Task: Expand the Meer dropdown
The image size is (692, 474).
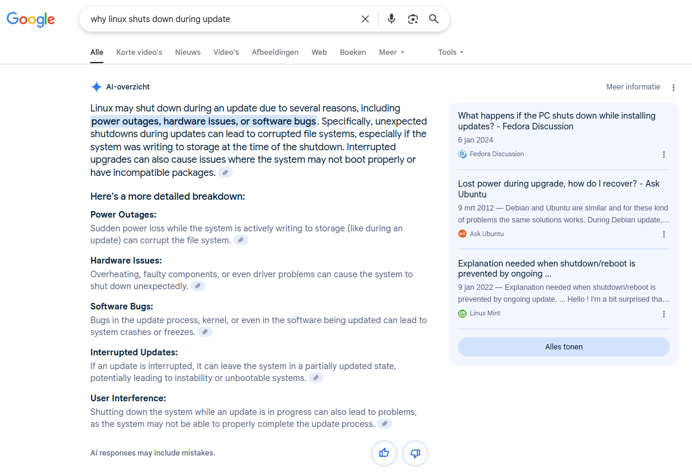Action: [x=391, y=52]
